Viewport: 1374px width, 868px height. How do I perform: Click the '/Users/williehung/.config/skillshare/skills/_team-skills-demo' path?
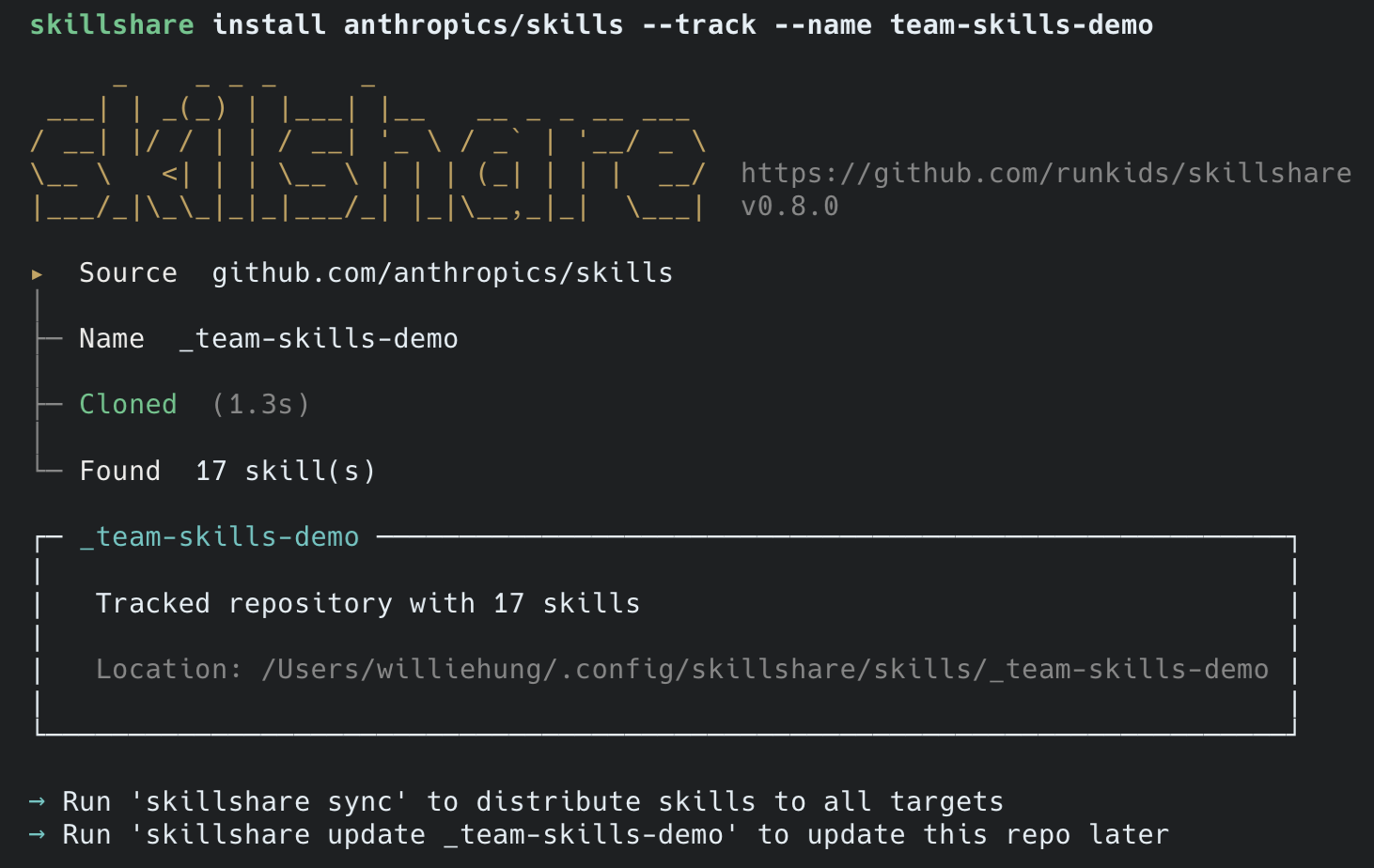(765, 669)
